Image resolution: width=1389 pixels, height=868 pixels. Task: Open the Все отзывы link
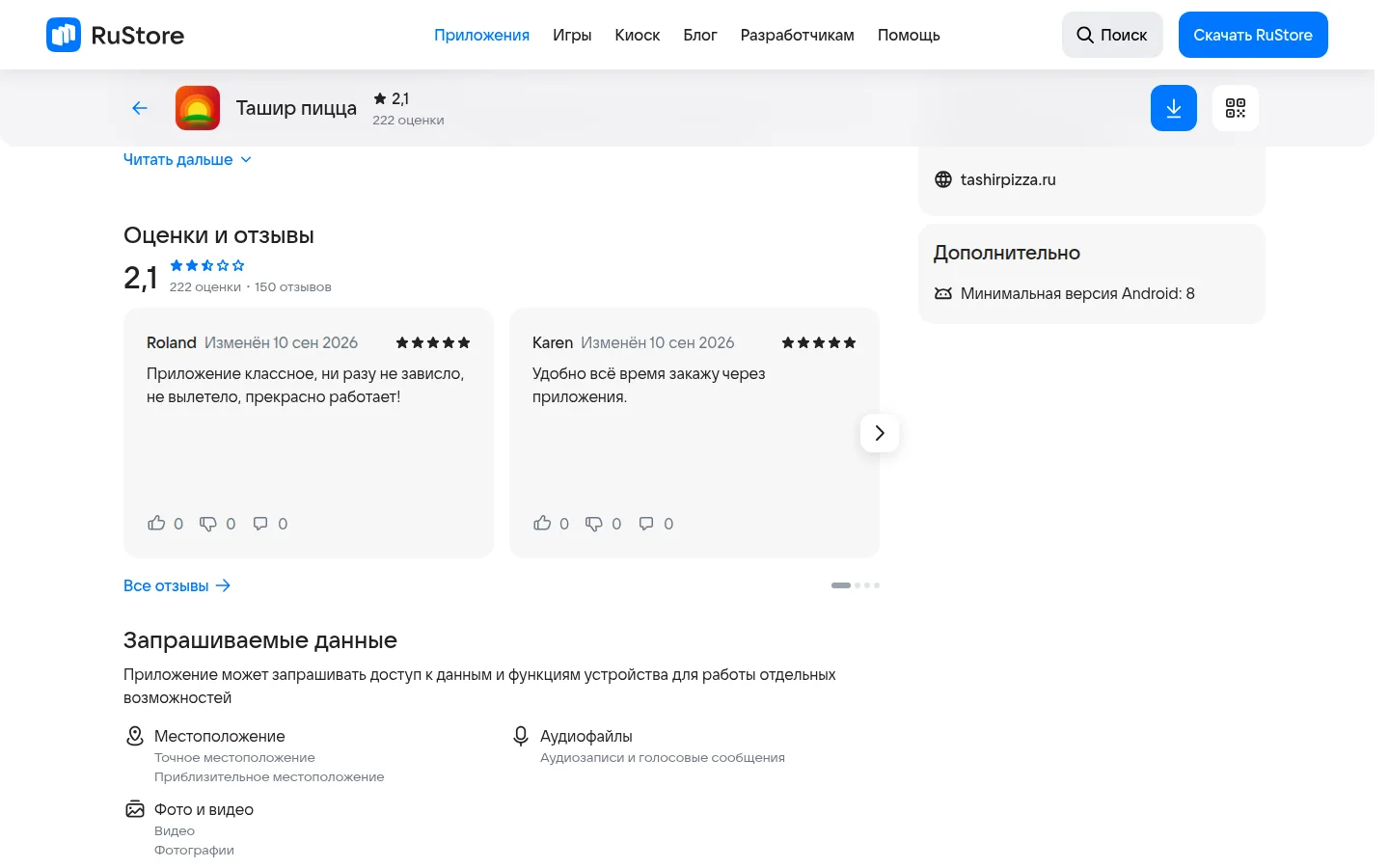(x=177, y=585)
